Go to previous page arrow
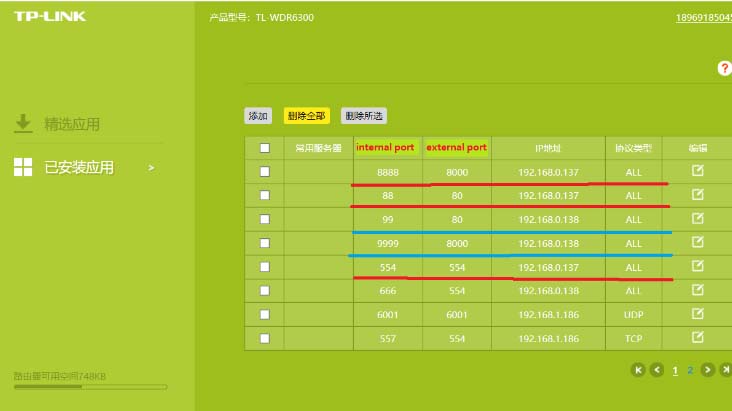 point(657,370)
